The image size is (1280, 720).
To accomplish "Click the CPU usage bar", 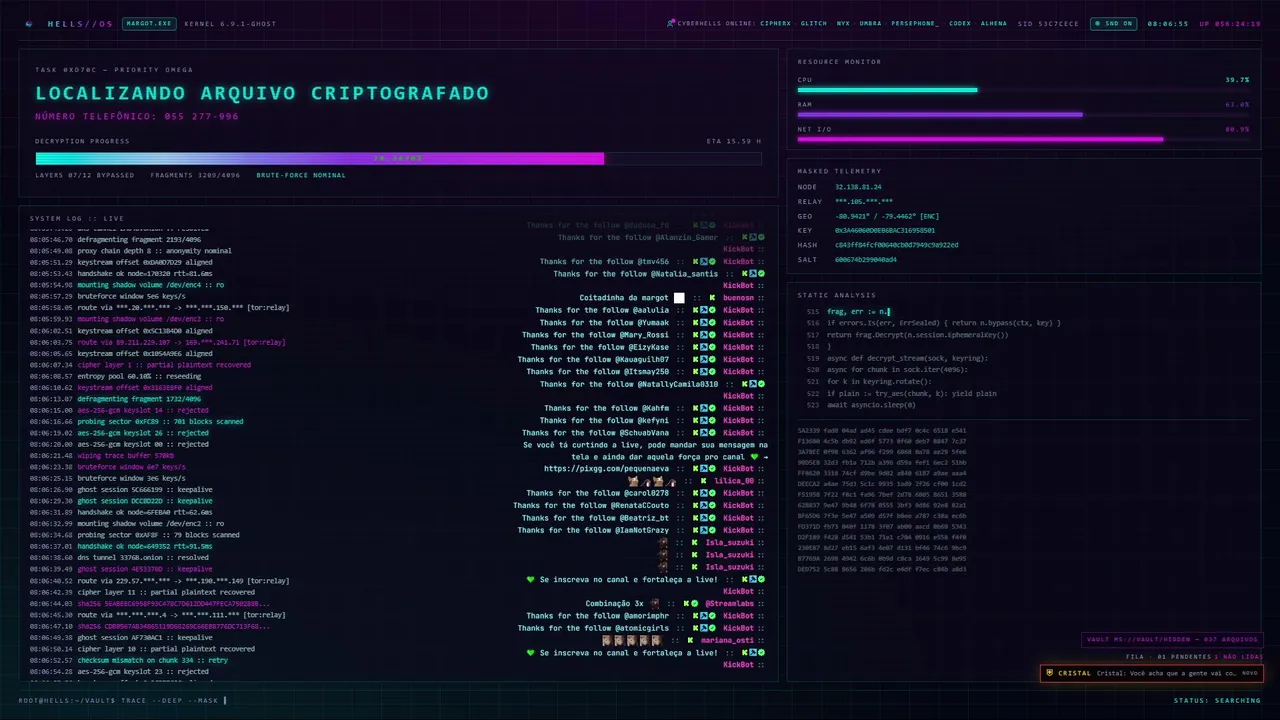I will 1023,90.
